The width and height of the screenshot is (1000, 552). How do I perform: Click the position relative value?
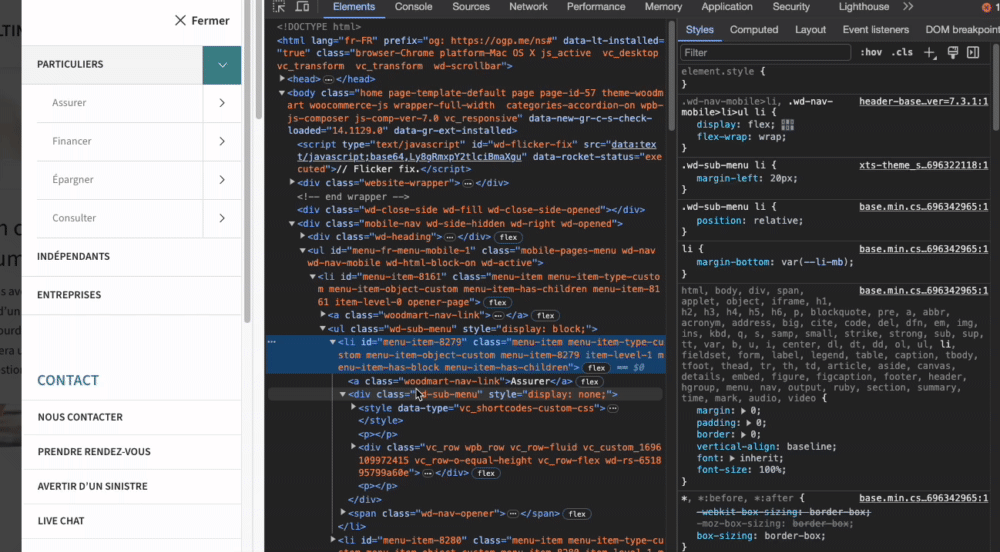pos(778,221)
